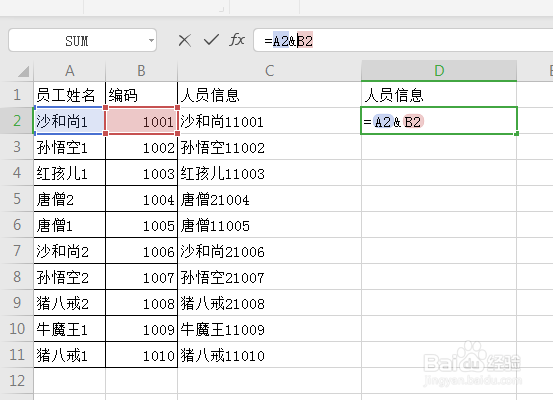Select row 8 header
This screenshot has width=553, height=400.
(x=17, y=277)
